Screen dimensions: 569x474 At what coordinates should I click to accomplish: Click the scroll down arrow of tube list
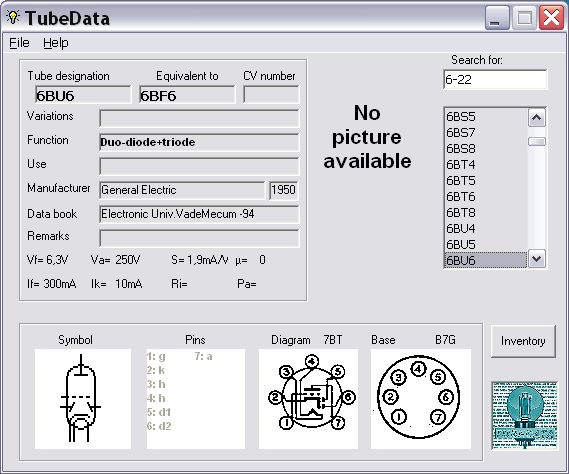pyautogui.click(x=537, y=259)
